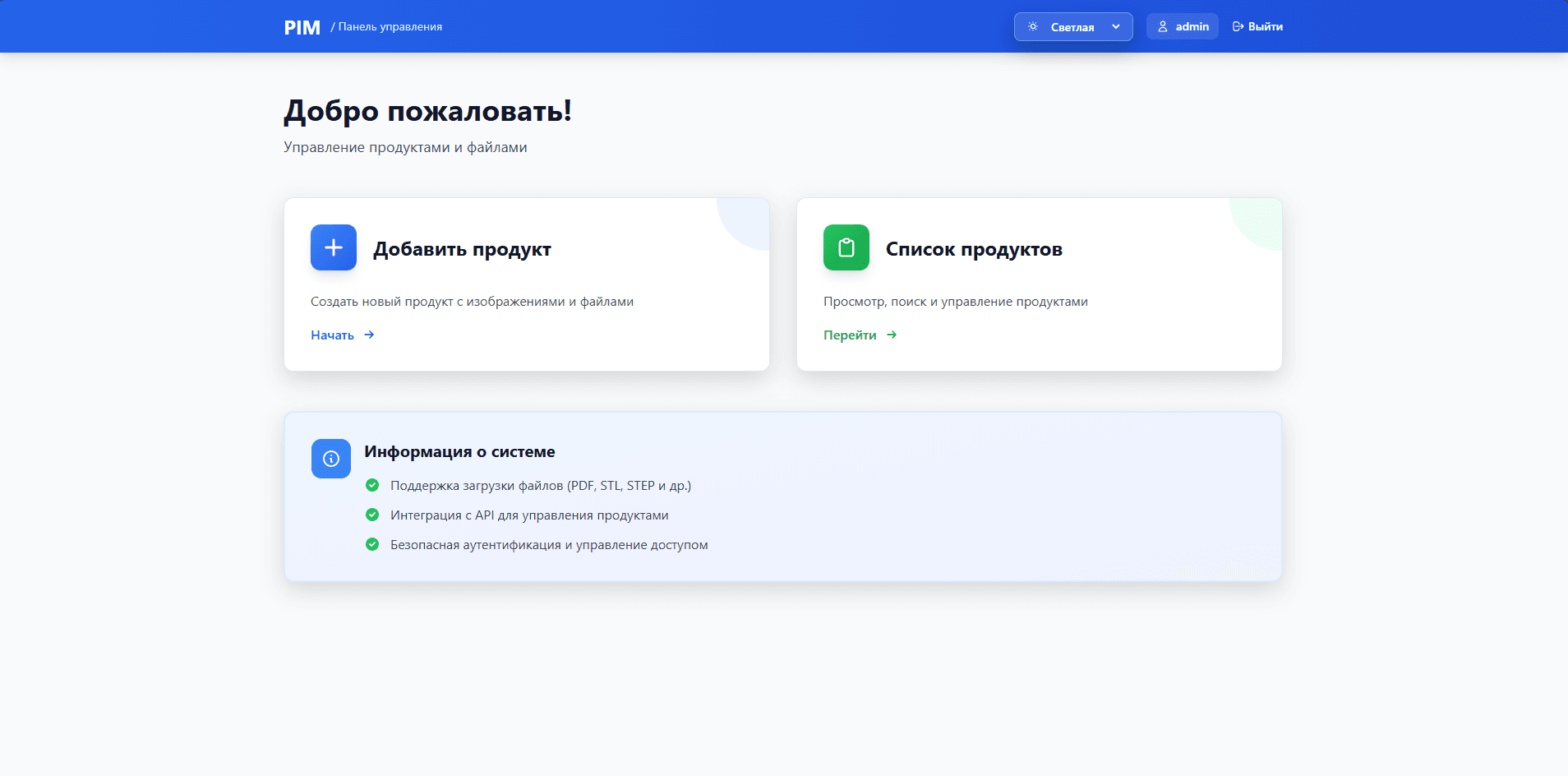Click the green arrow next to Перейти
Image resolution: width=1568 pixels, height=776 pixels.
tap(892, 335)
